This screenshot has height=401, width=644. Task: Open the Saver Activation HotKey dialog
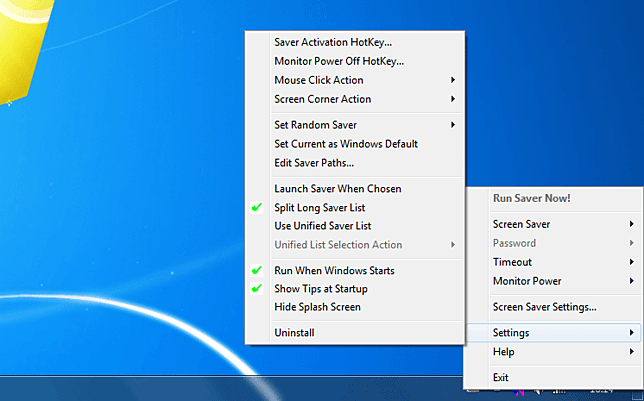pos(355,42)
